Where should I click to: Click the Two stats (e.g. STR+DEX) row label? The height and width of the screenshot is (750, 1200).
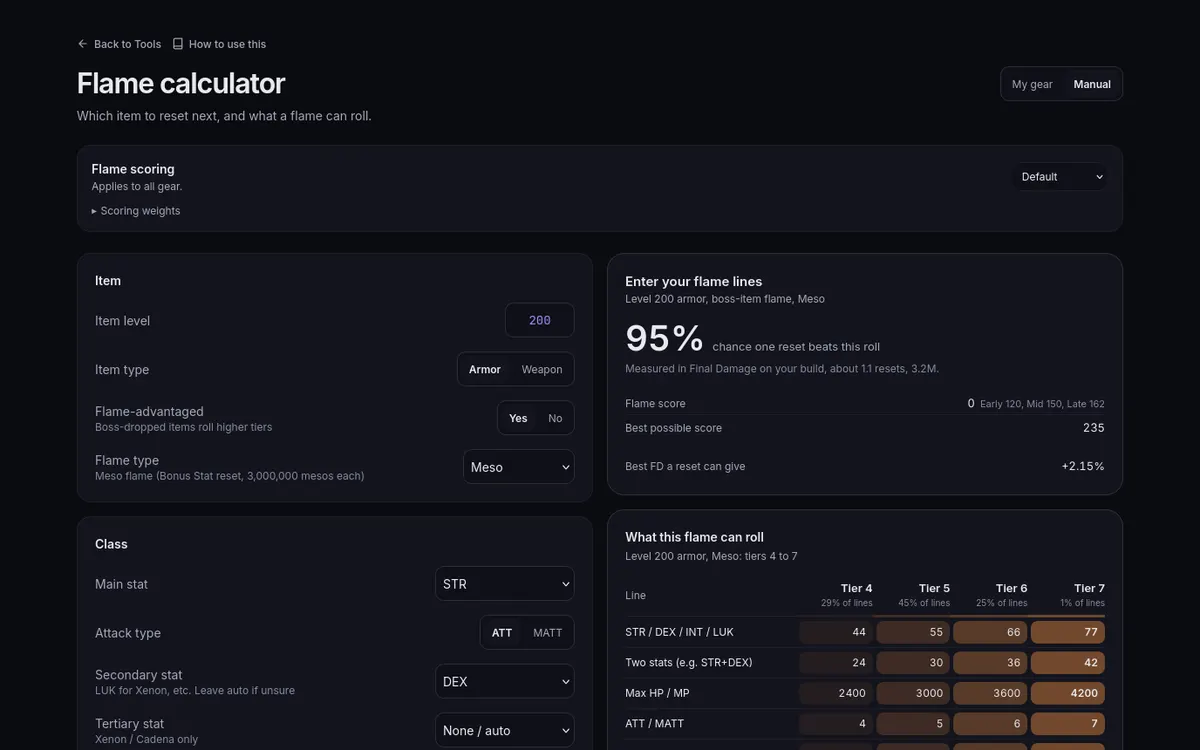pos(689,662)
